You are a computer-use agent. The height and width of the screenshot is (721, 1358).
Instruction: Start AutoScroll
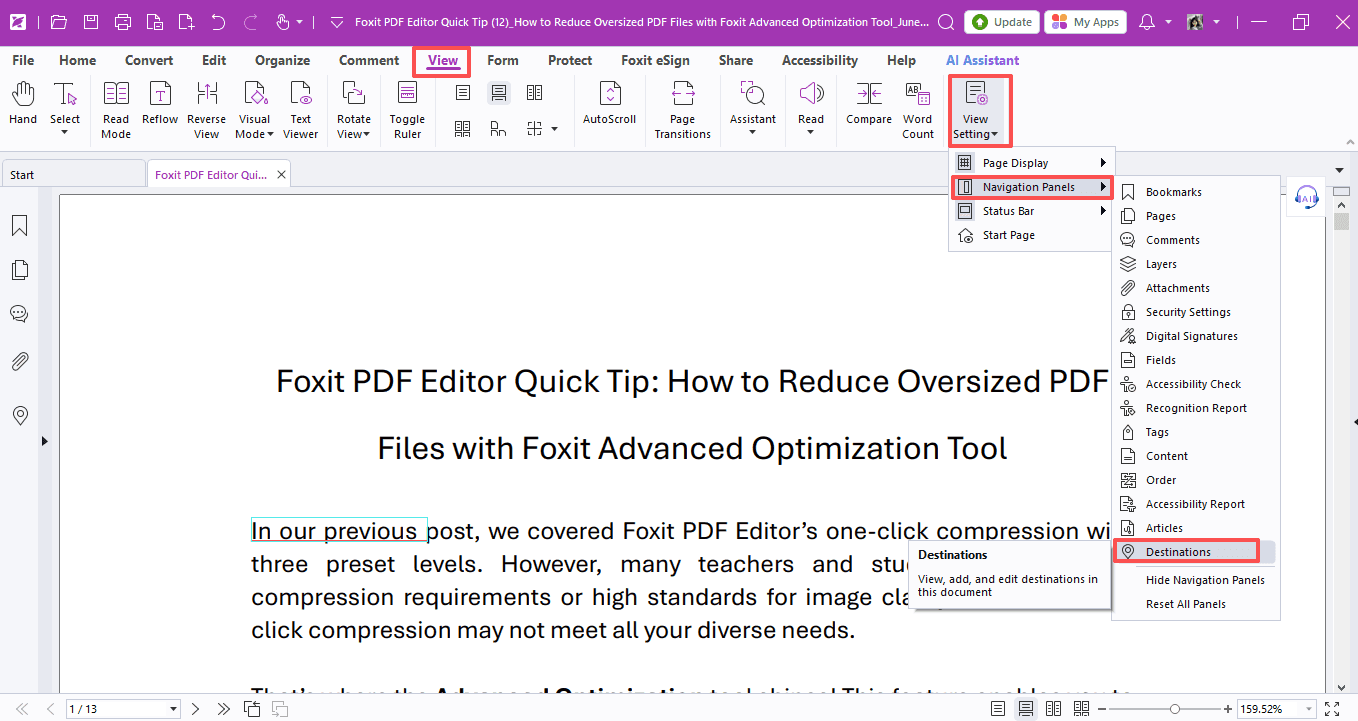click(x=610, y=104)
